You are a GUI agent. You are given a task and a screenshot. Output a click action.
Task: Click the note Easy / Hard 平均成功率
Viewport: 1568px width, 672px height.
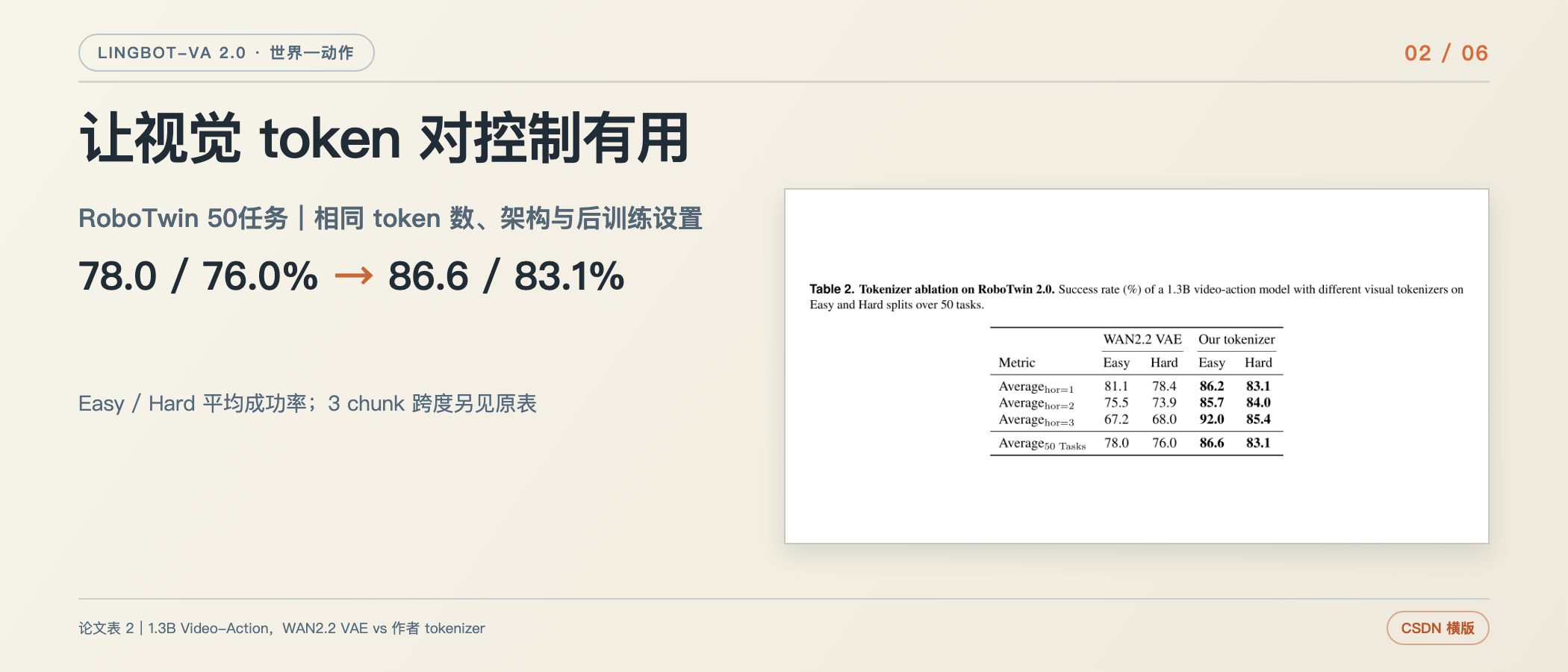tap(308, 404)
